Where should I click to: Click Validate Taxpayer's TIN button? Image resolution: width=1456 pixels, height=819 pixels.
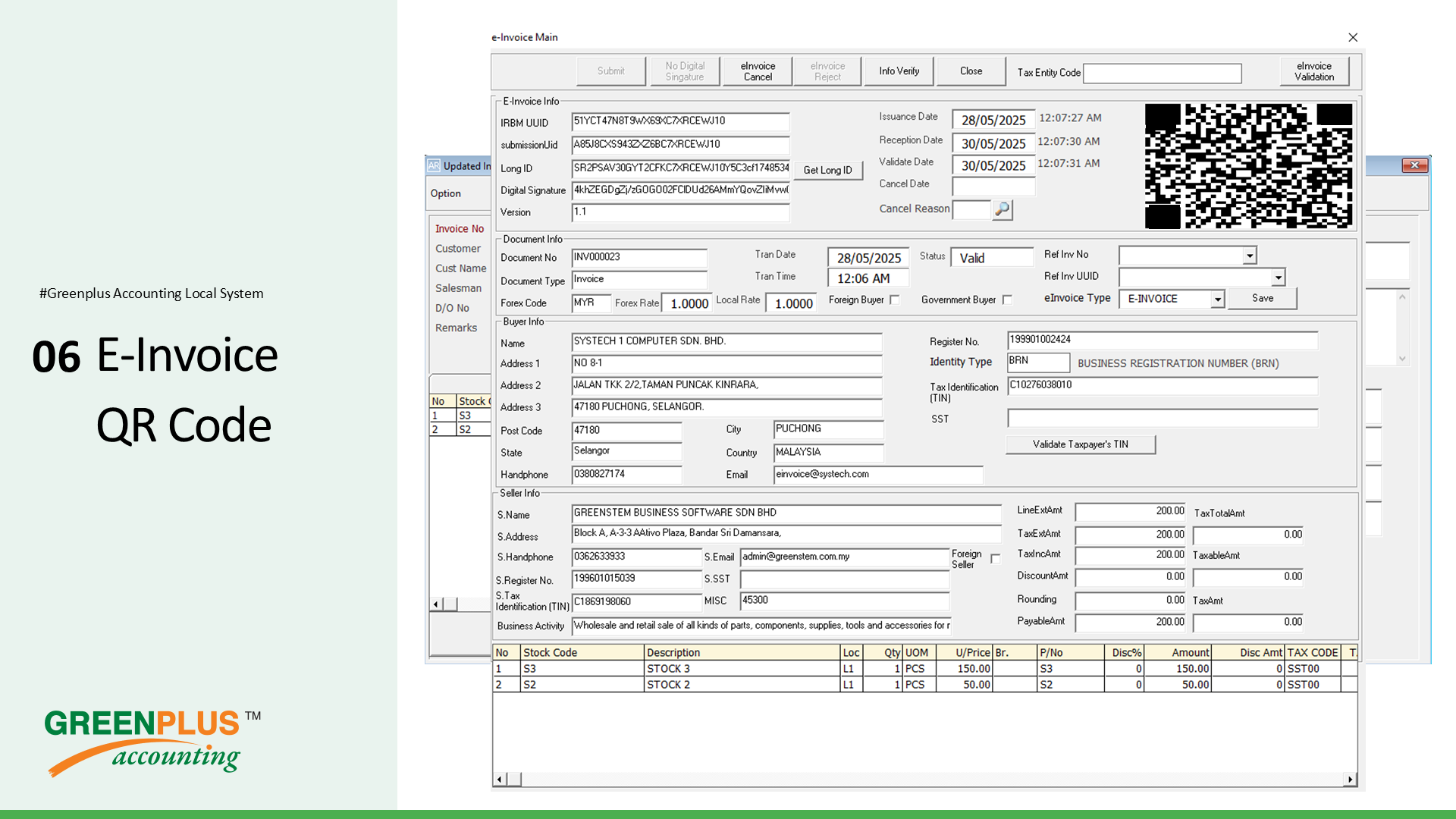click(1081, 444)
